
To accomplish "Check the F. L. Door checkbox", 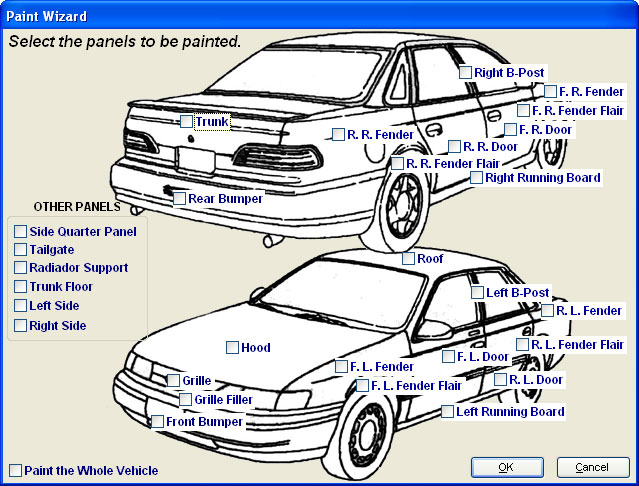I will 448,356.
